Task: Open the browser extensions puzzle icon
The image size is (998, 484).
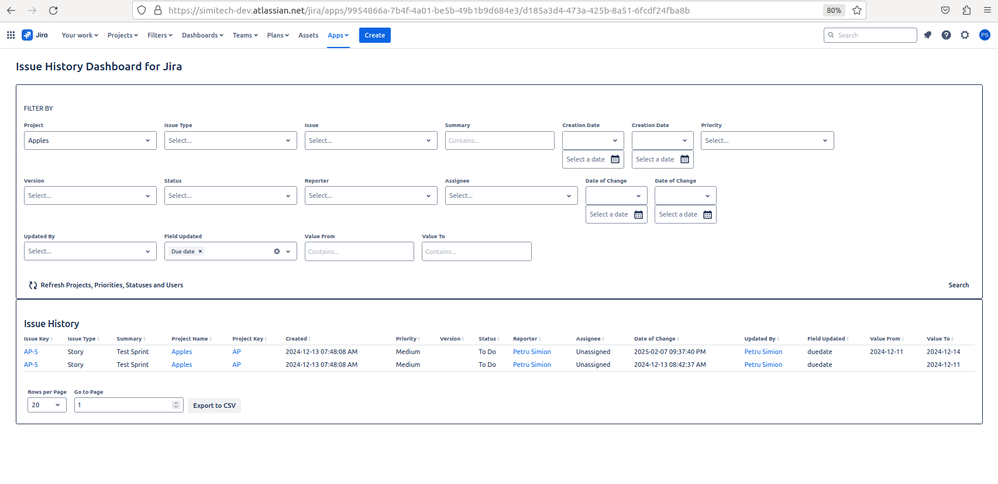Action: point(967,10)
